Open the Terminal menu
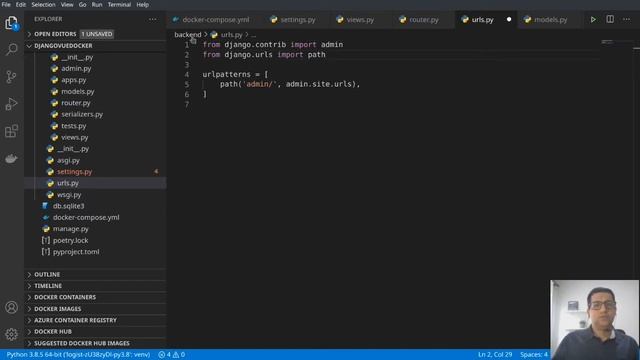Image resolution: width=640 pixels, height=360 pixels. (119, 4)
